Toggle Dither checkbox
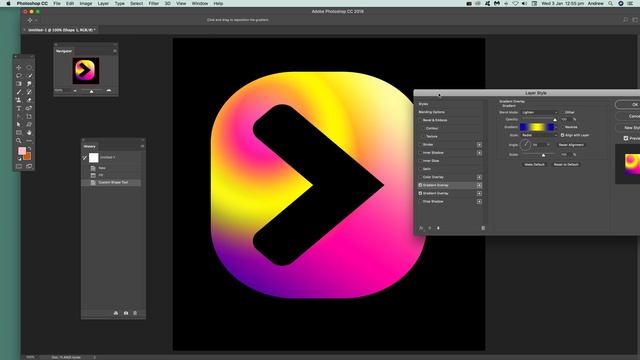 pos(562,112)
